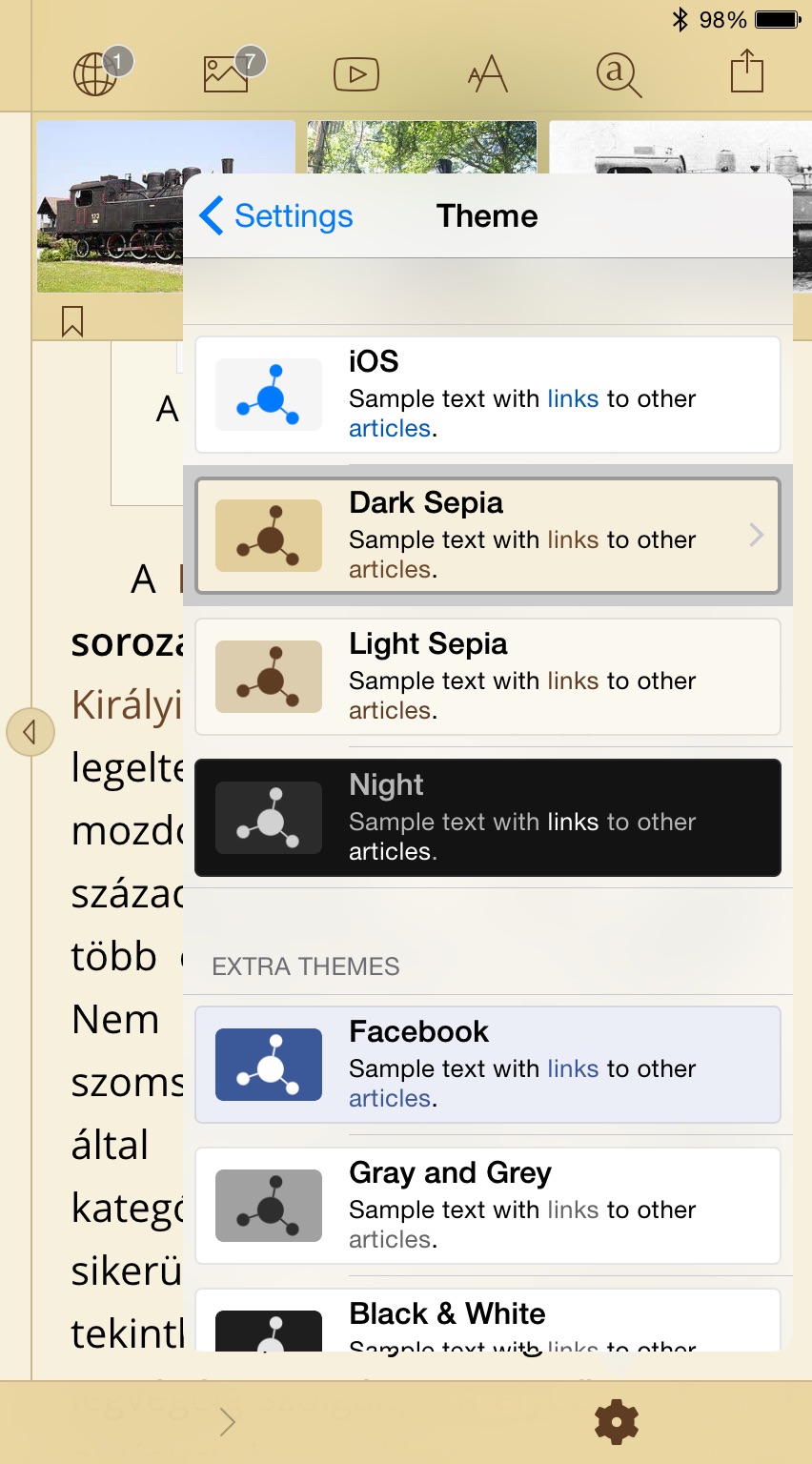
Task: Open the image gallery with 7 items
Action: [226, 72]
